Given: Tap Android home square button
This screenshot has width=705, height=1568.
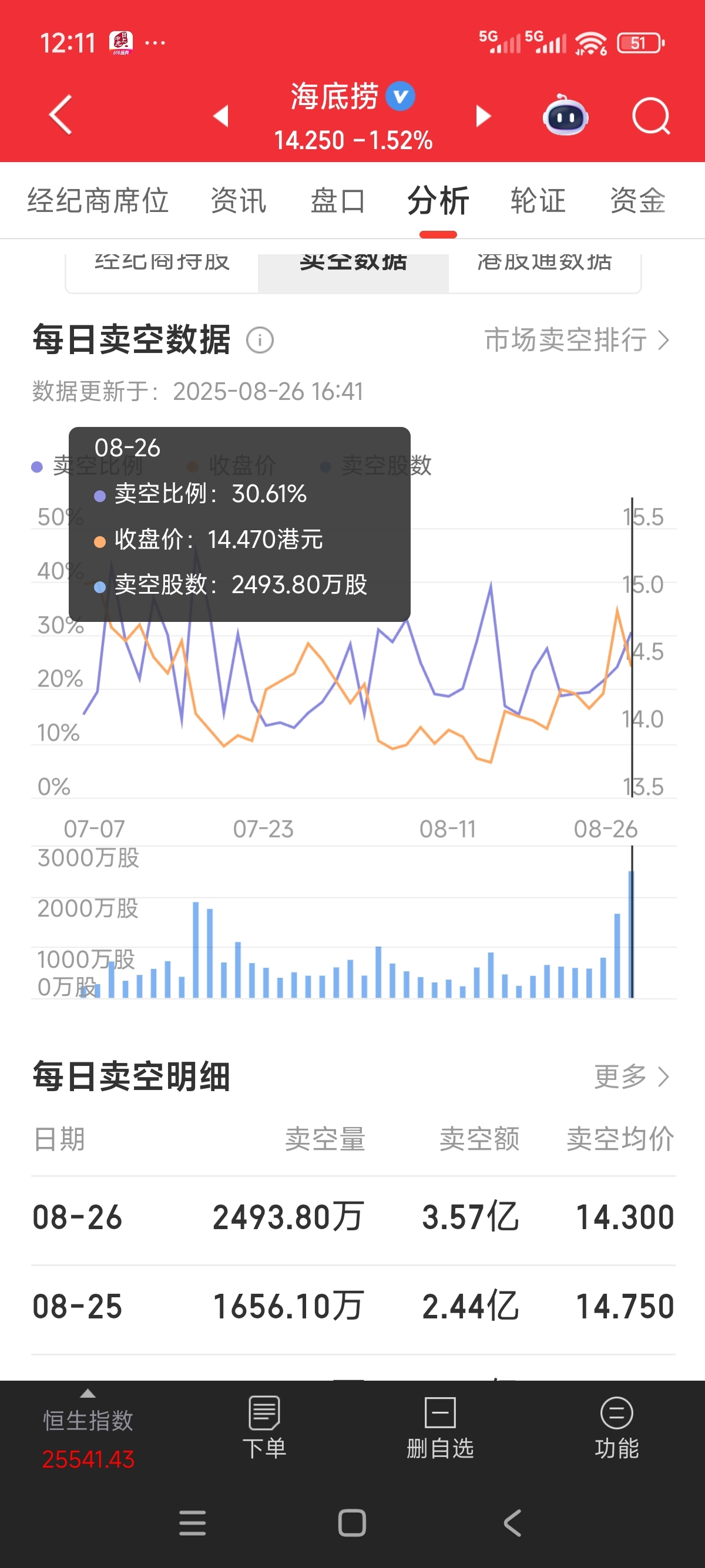Looking at the screenshot, I should 352,1523.
